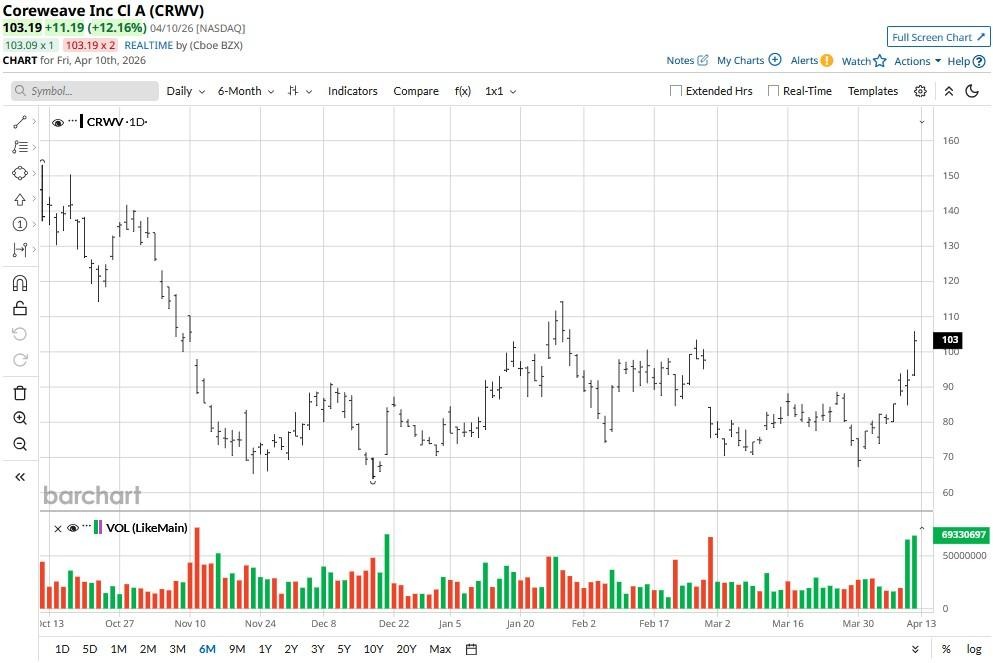Toggle the lock drawings icon
The width and height of the screenshot is (993, 663).
[20, 308]
